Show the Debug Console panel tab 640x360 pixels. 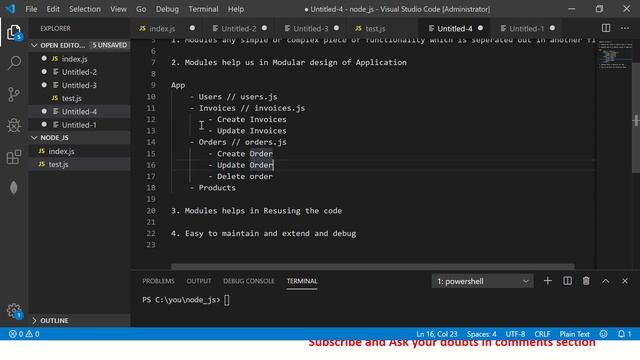click(249, 281)
